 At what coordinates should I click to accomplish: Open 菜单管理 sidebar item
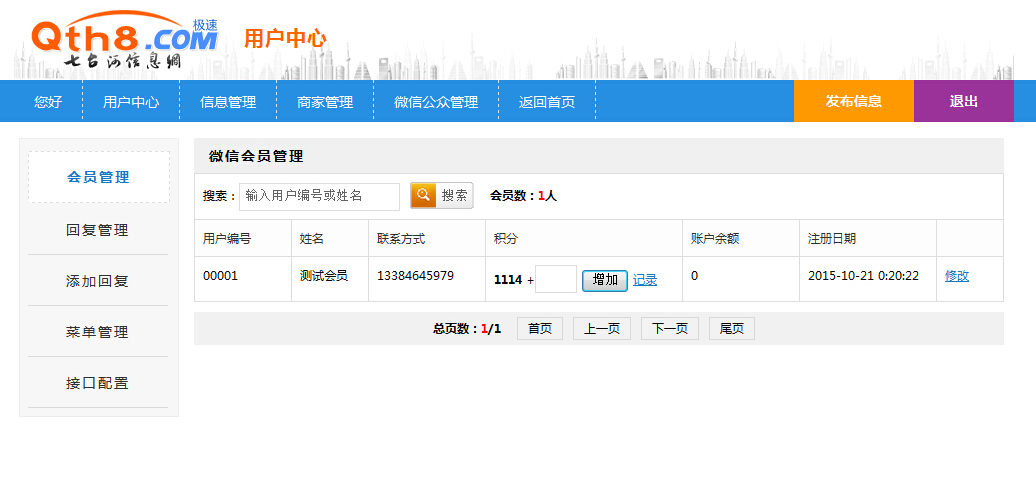(98, 332)
